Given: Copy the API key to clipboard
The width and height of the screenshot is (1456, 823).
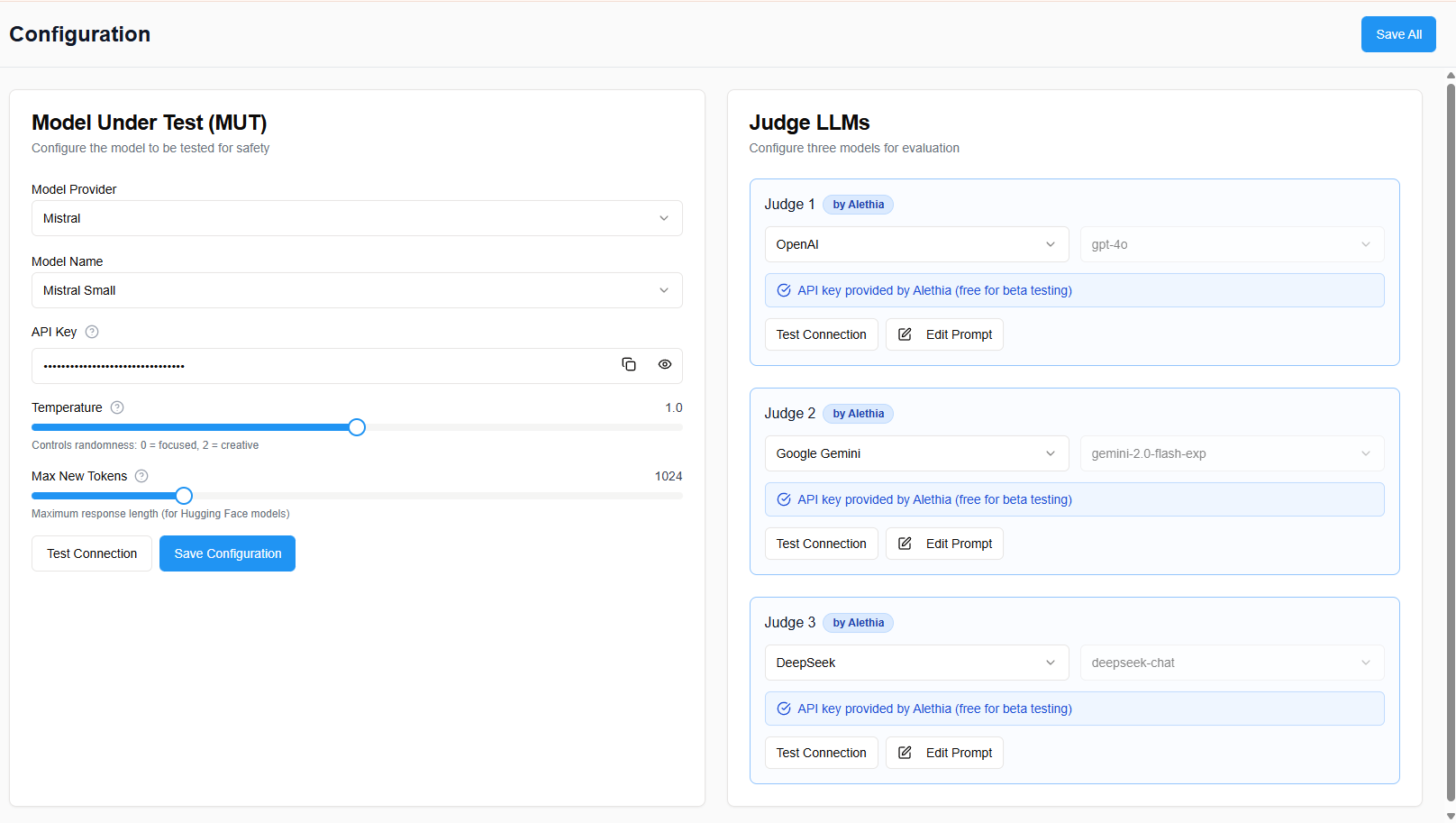Looking at the screenshot, I should [x=629, y=364].
